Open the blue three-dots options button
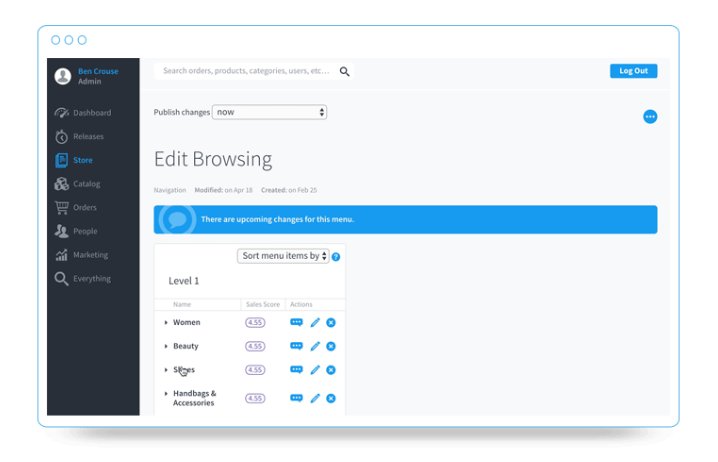The height and width of the screenshot is (462, 718). [650, 117]
